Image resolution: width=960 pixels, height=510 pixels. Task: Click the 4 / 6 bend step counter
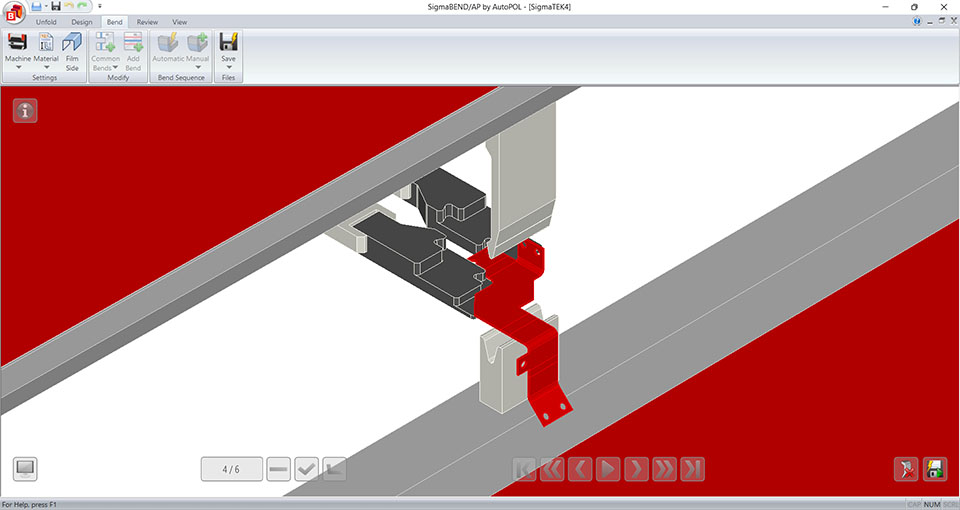click(x=231, y=469)
